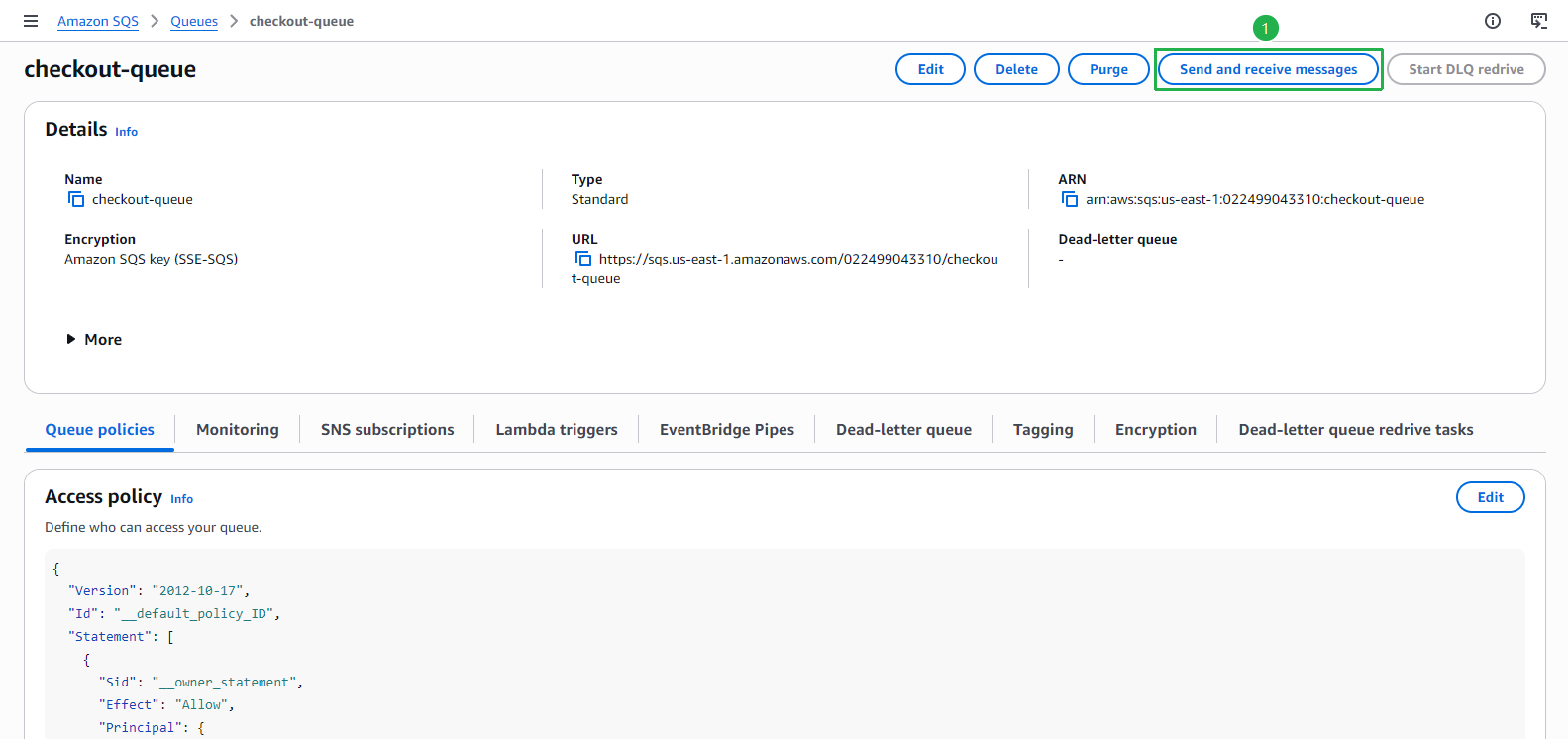
Task: Click Amazon SQS key (SSE-SQS) text
Action: pyautogui.click(x=152, y=259)
